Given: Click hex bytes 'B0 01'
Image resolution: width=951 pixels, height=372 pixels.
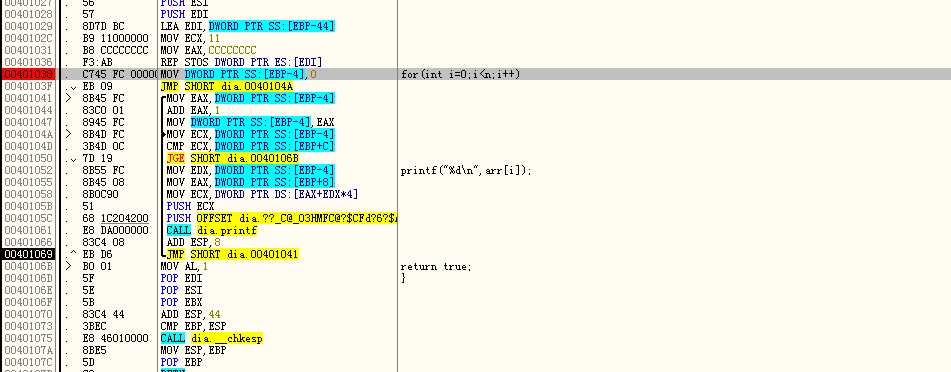Looking at the screenshot, I should tap(97, 266).
